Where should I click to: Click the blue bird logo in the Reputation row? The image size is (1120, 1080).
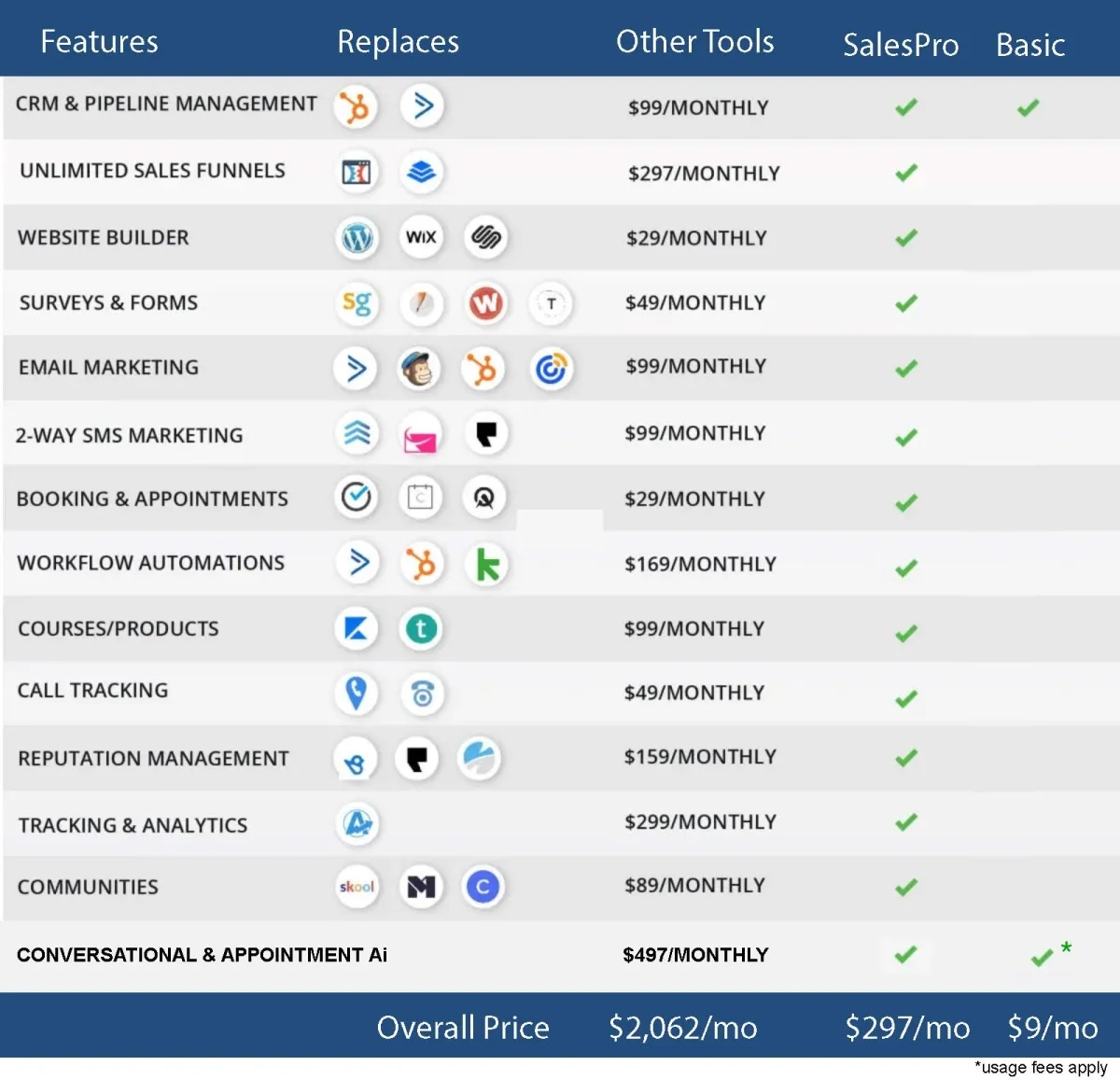coord(356,761)
